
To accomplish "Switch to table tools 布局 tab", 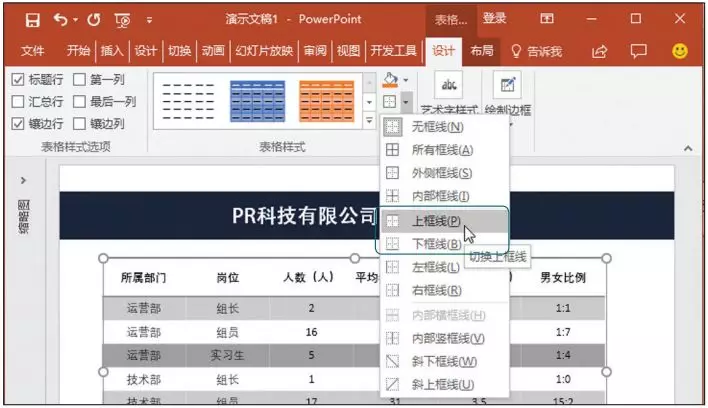I will click(x=482, y=51).
